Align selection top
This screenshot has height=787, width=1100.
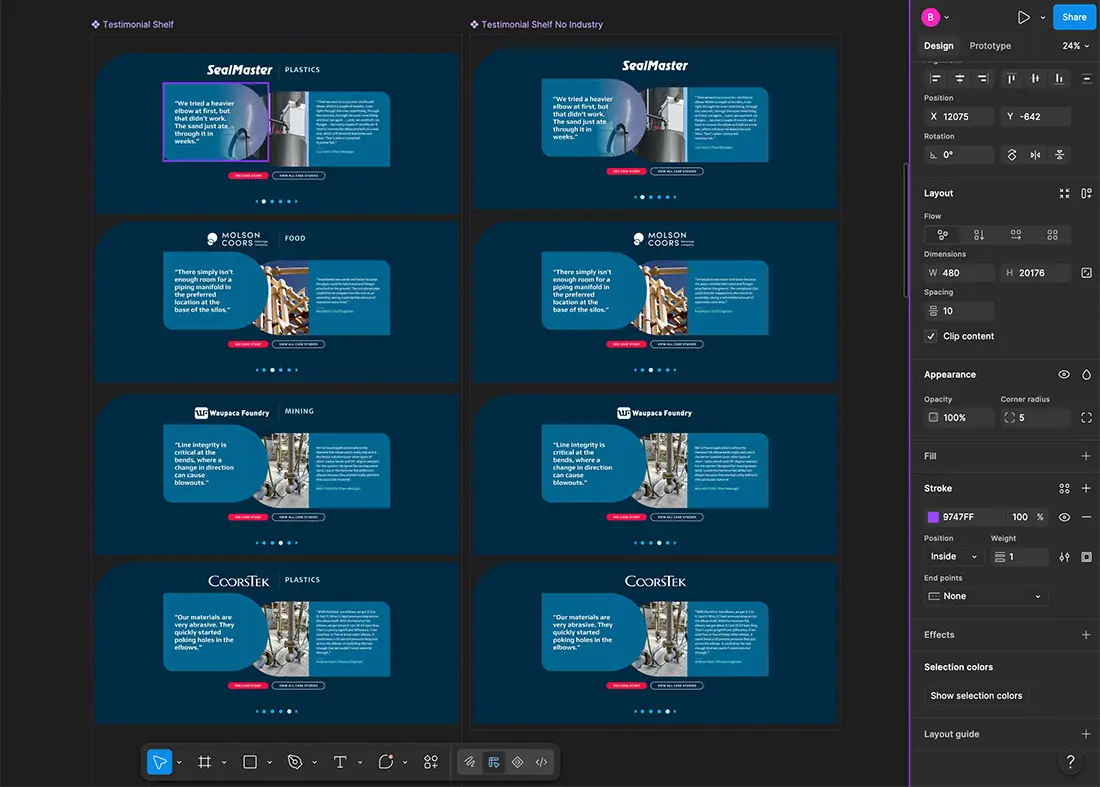coord(1011,79)
